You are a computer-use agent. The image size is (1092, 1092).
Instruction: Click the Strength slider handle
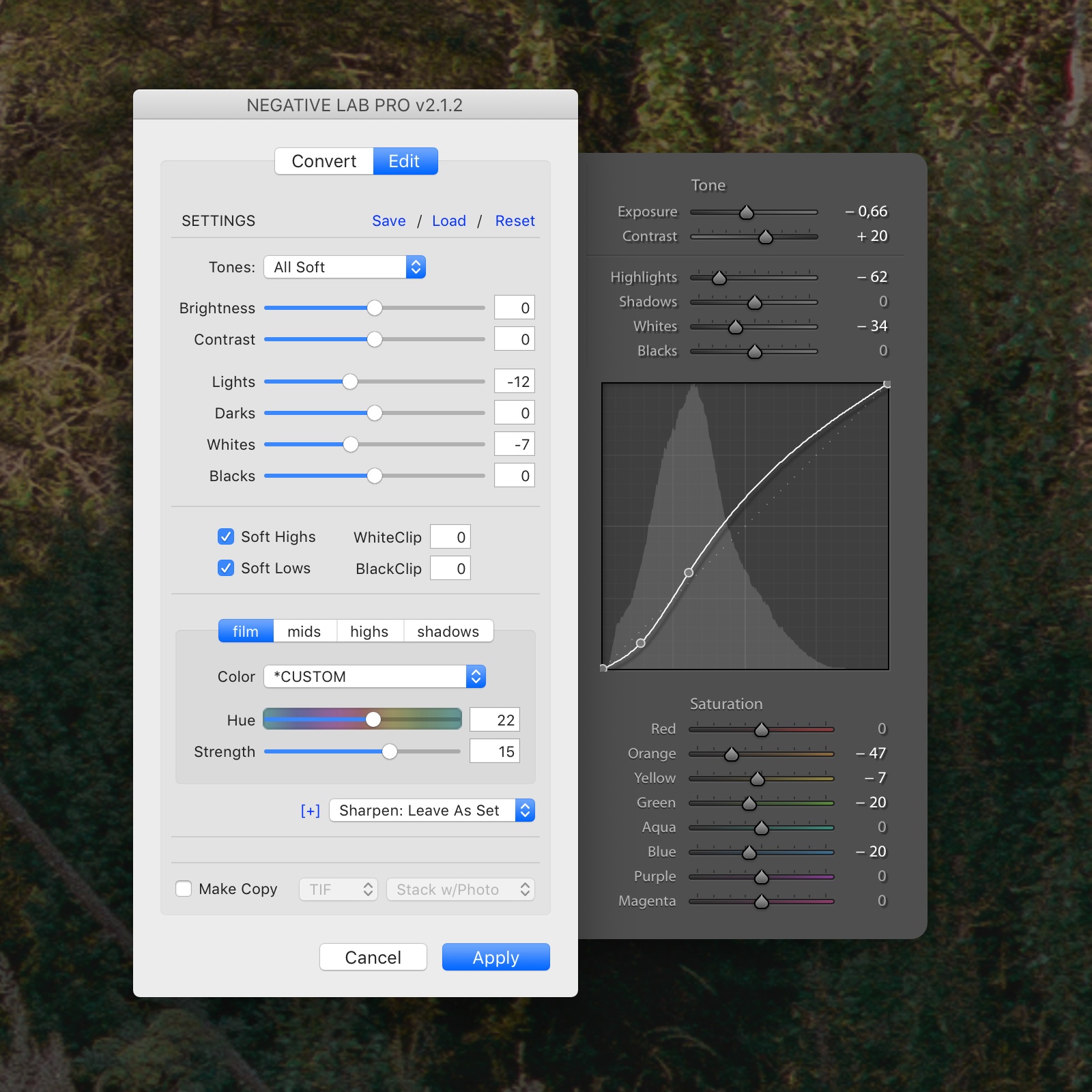(390, 751)
